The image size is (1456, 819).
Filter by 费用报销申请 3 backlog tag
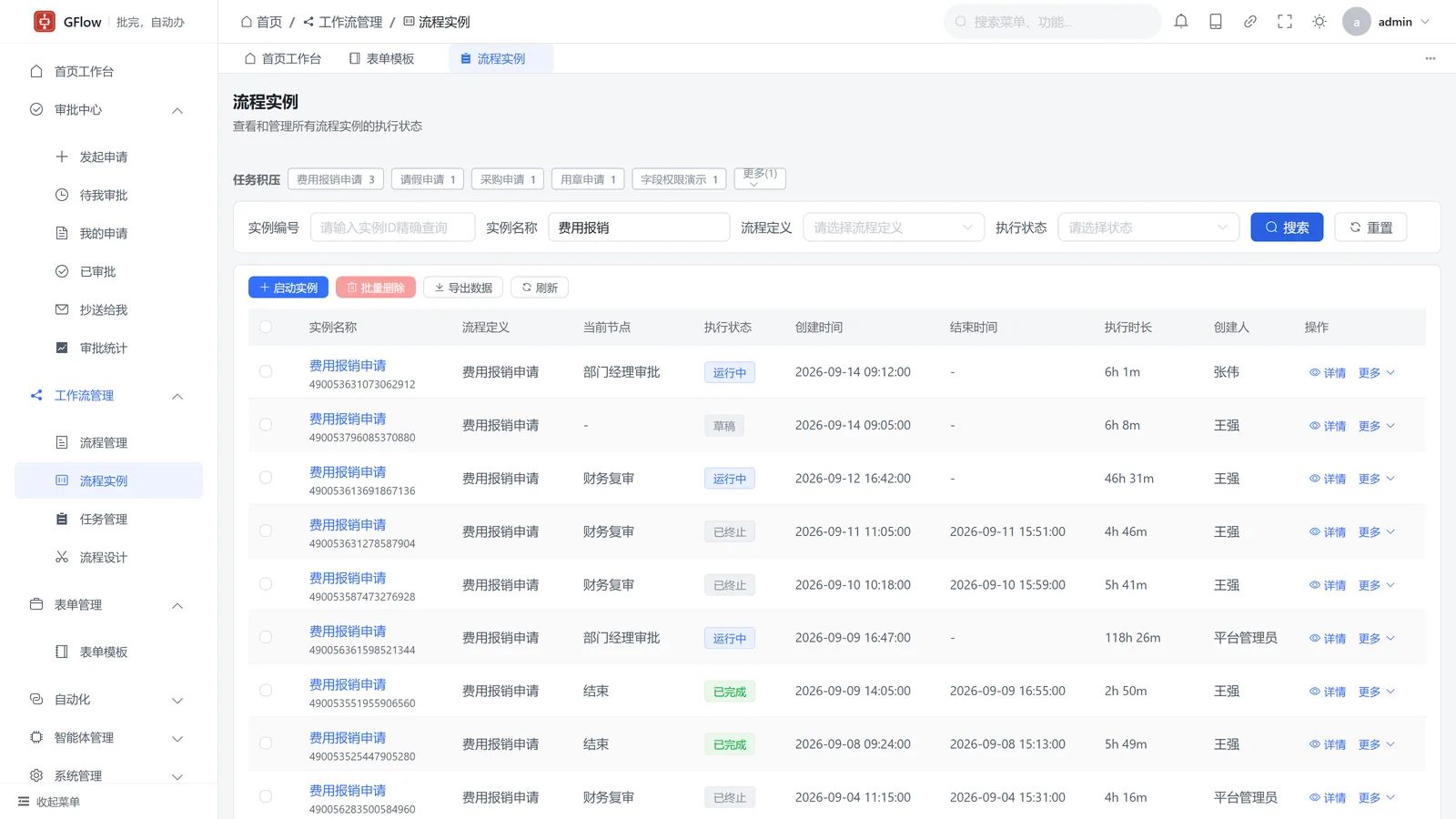(336, 179)
